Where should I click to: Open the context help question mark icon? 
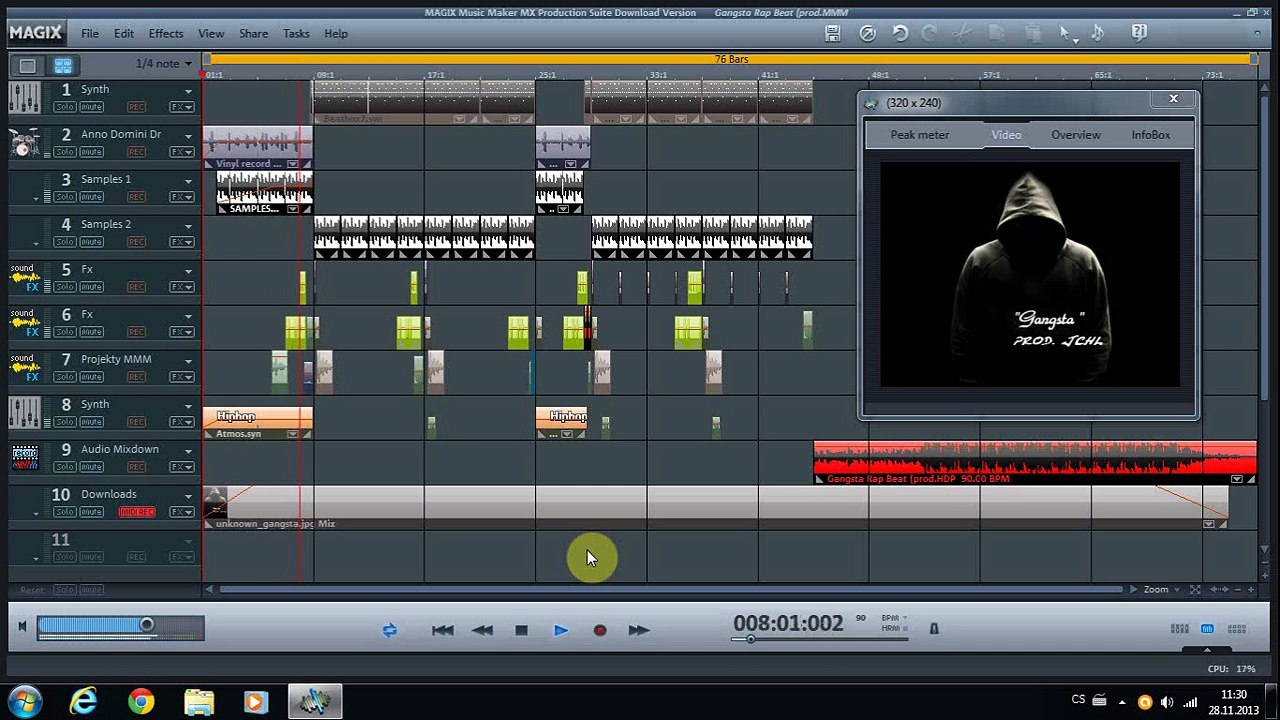1139,33
